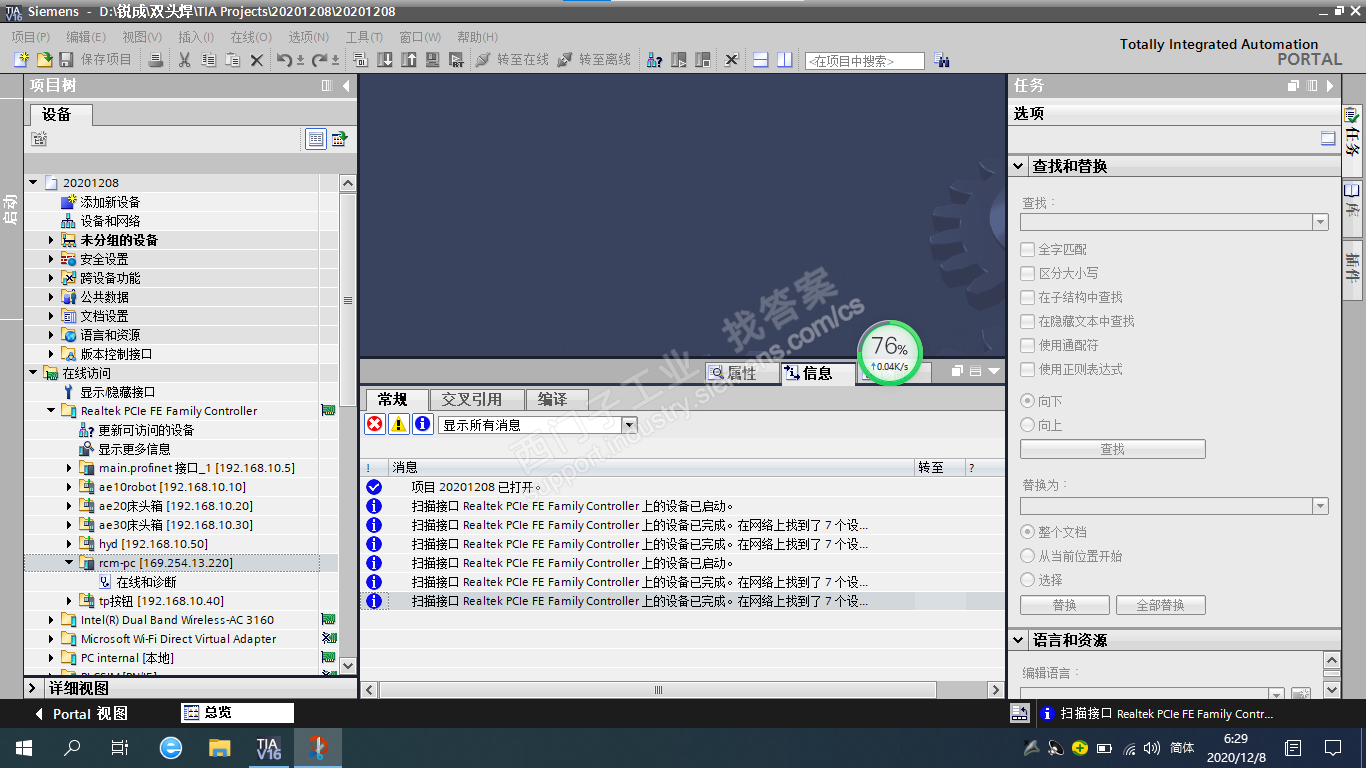Open the Find (查找) combo box dropdown
Screen dimensions: 1366x768
[1320, 222]
